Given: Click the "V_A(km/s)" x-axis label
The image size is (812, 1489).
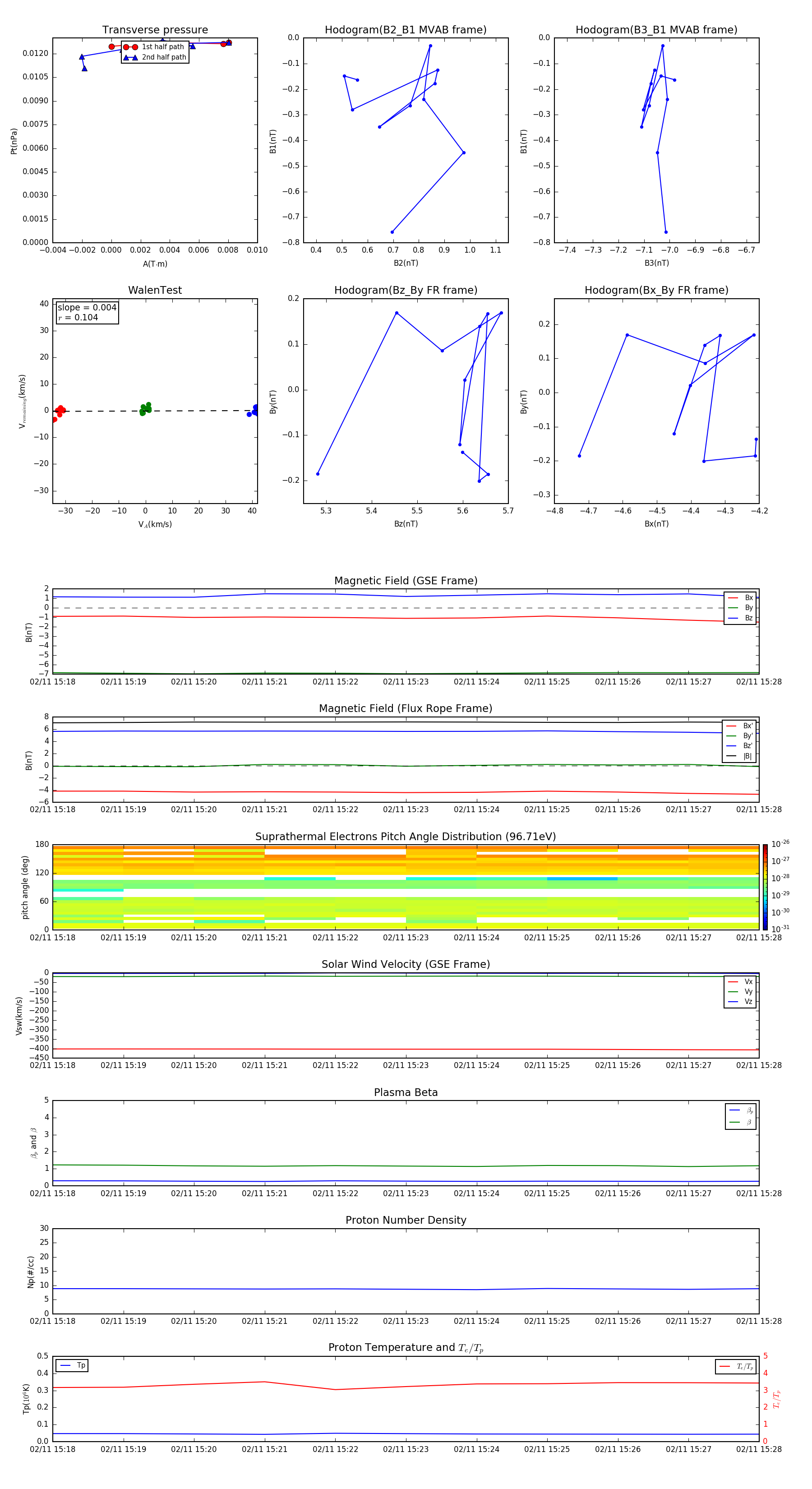Looking at the screenshot, I should 155,525.
